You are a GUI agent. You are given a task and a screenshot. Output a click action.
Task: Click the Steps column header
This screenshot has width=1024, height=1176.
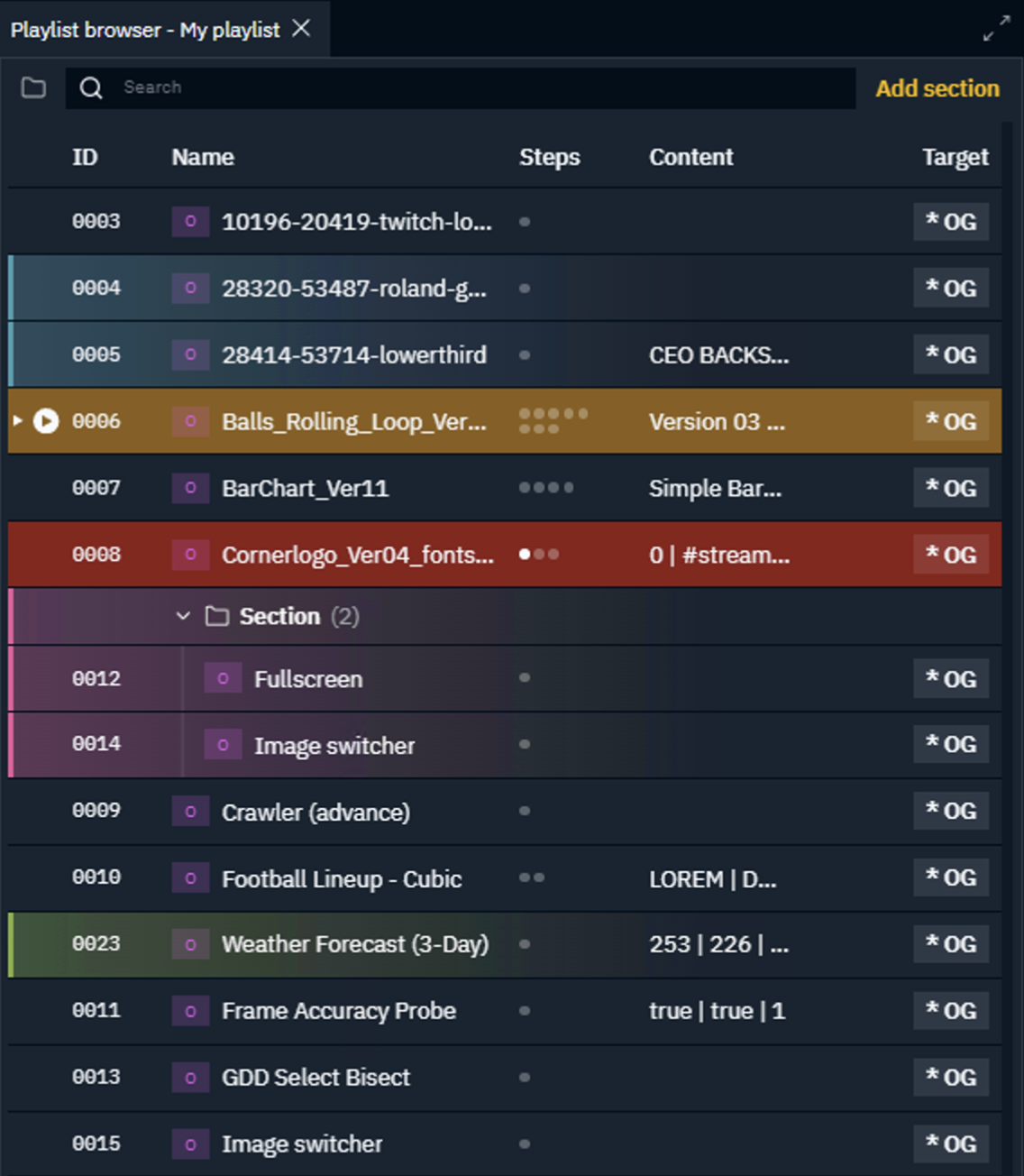pyautogui.click(x=549, y=157)
